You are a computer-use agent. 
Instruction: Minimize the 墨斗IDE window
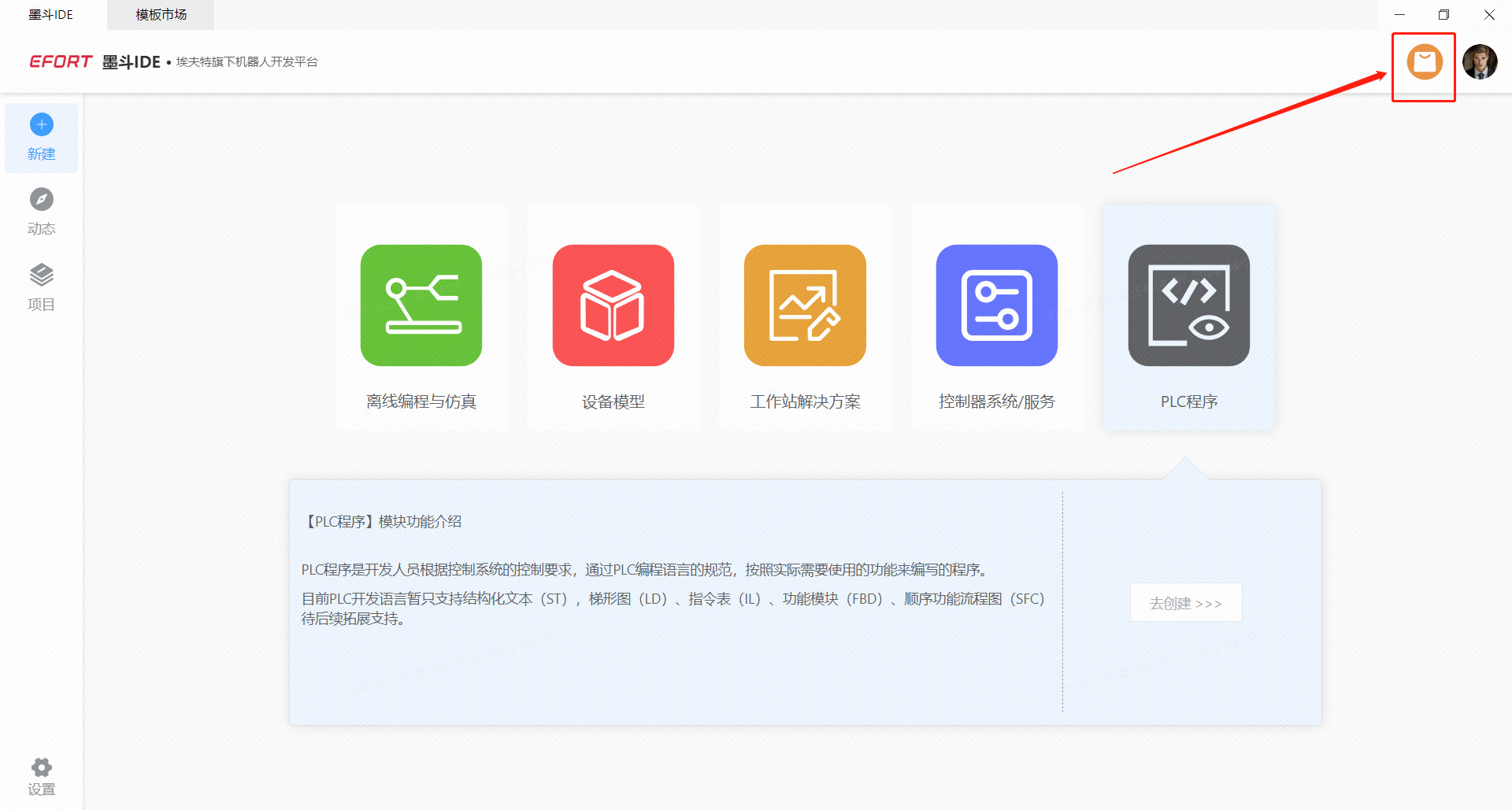click(x=1399, y=15)
